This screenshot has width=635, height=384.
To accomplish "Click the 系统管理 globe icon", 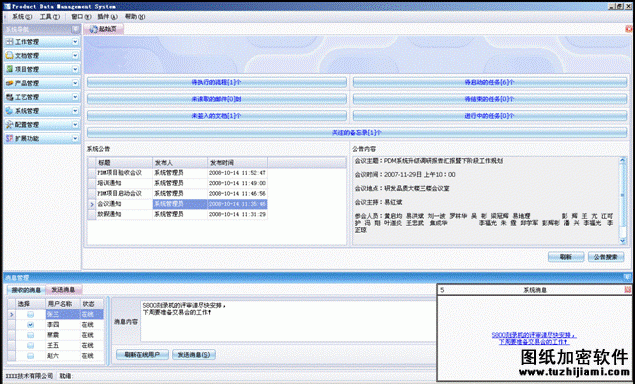I will 10,111.
